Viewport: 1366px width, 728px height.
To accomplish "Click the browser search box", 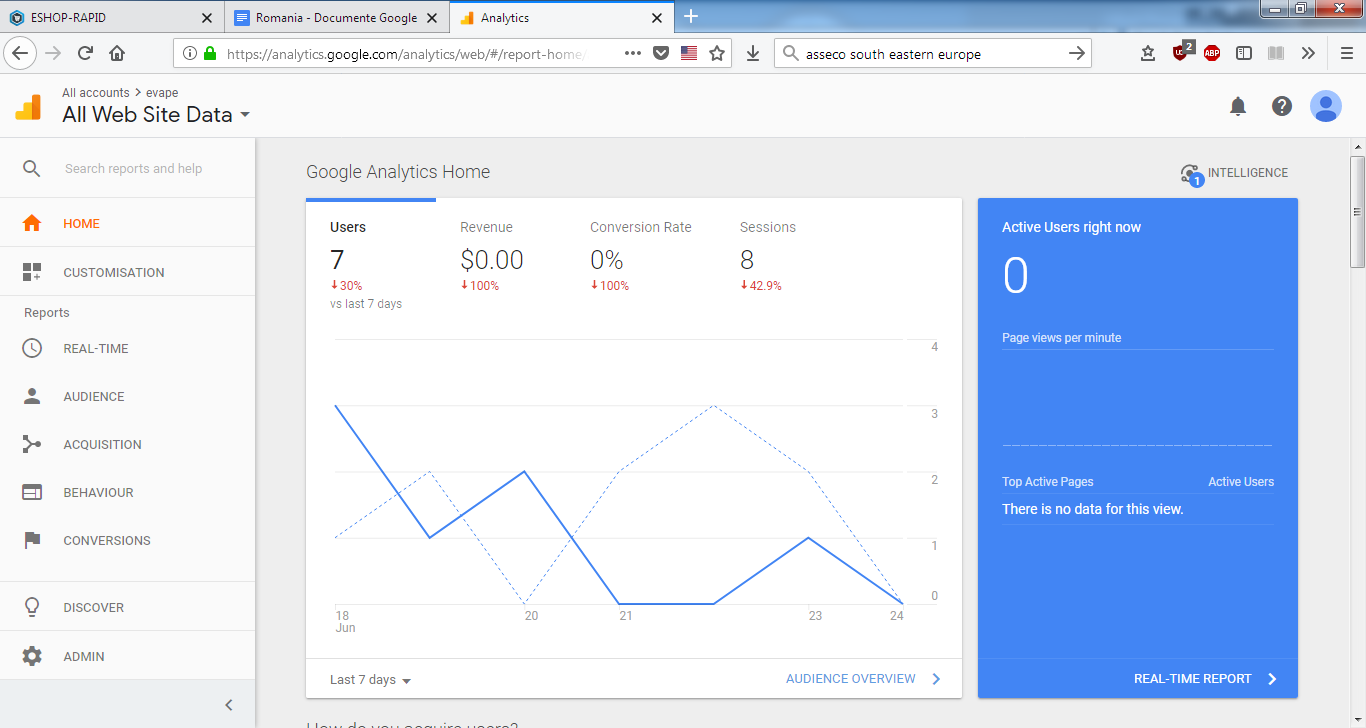I will point(930,54).
